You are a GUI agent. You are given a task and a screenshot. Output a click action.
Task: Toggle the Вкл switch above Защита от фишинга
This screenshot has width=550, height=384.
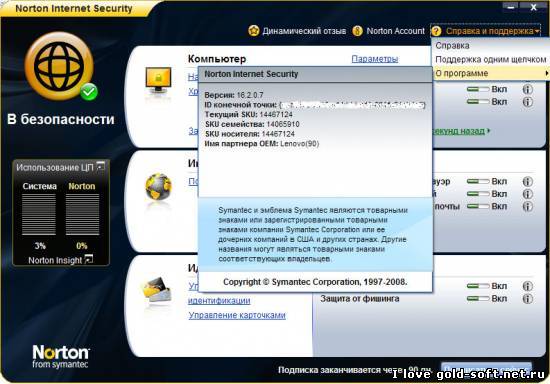pyautogui.click(x=478, y=286)
